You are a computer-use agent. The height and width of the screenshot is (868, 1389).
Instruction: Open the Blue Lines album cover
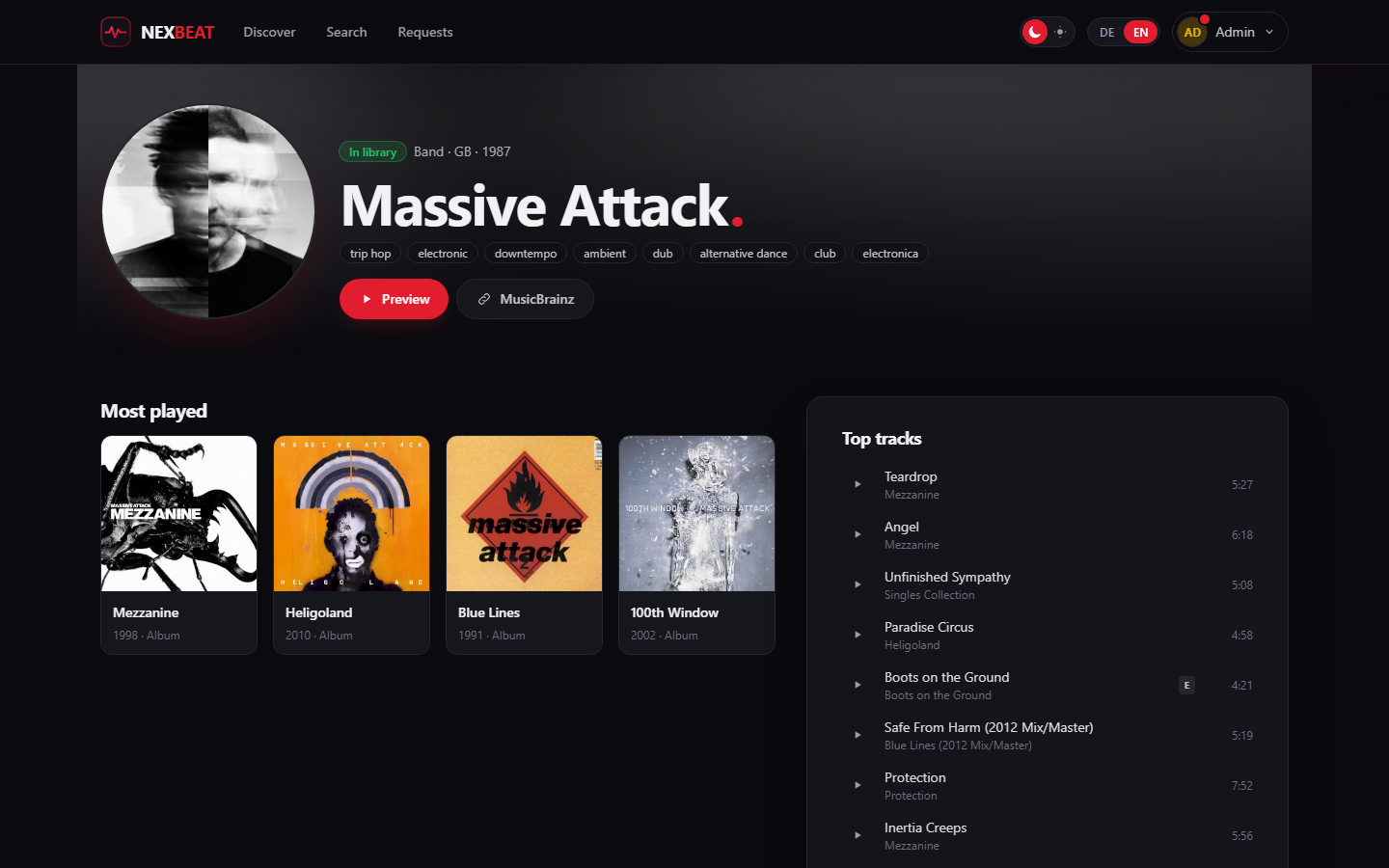(x=525, y=513)
